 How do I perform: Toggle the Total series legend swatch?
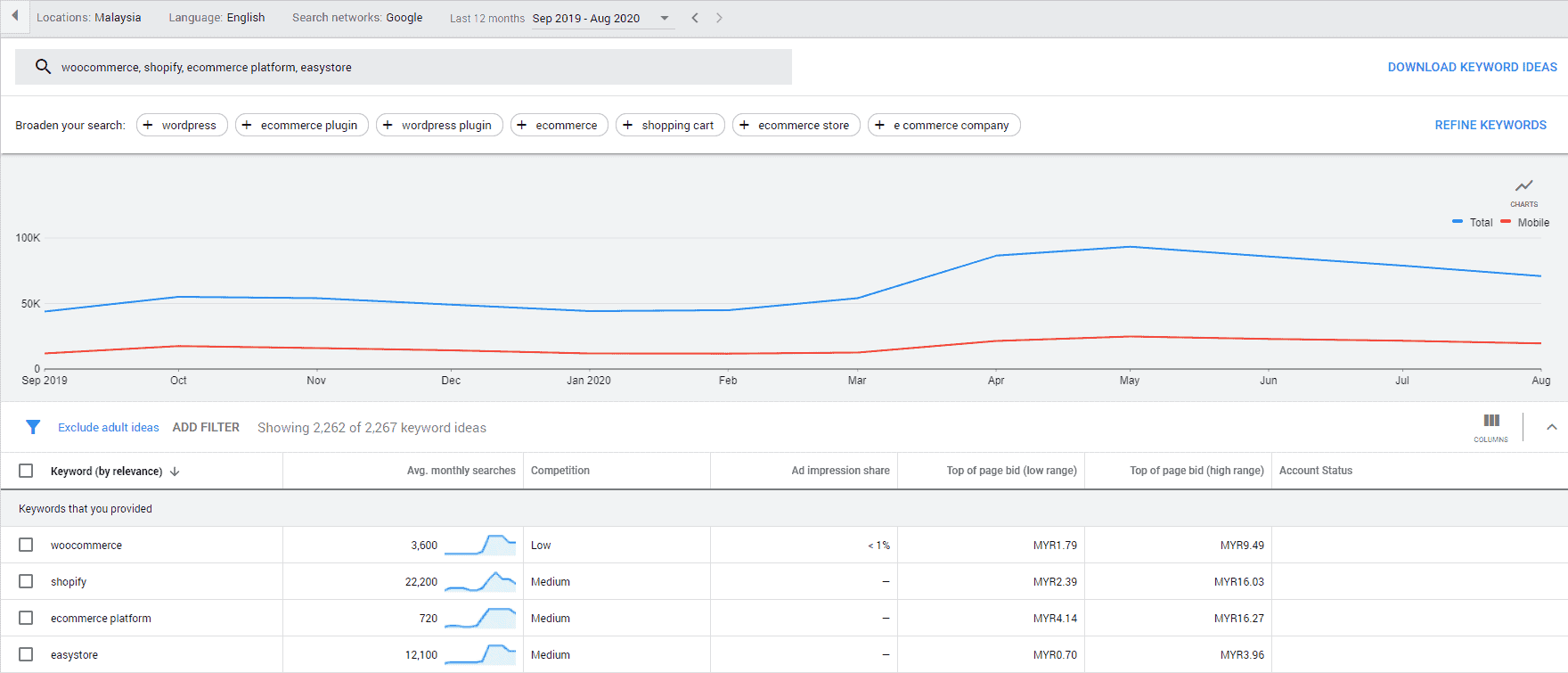coord(1458,222)
